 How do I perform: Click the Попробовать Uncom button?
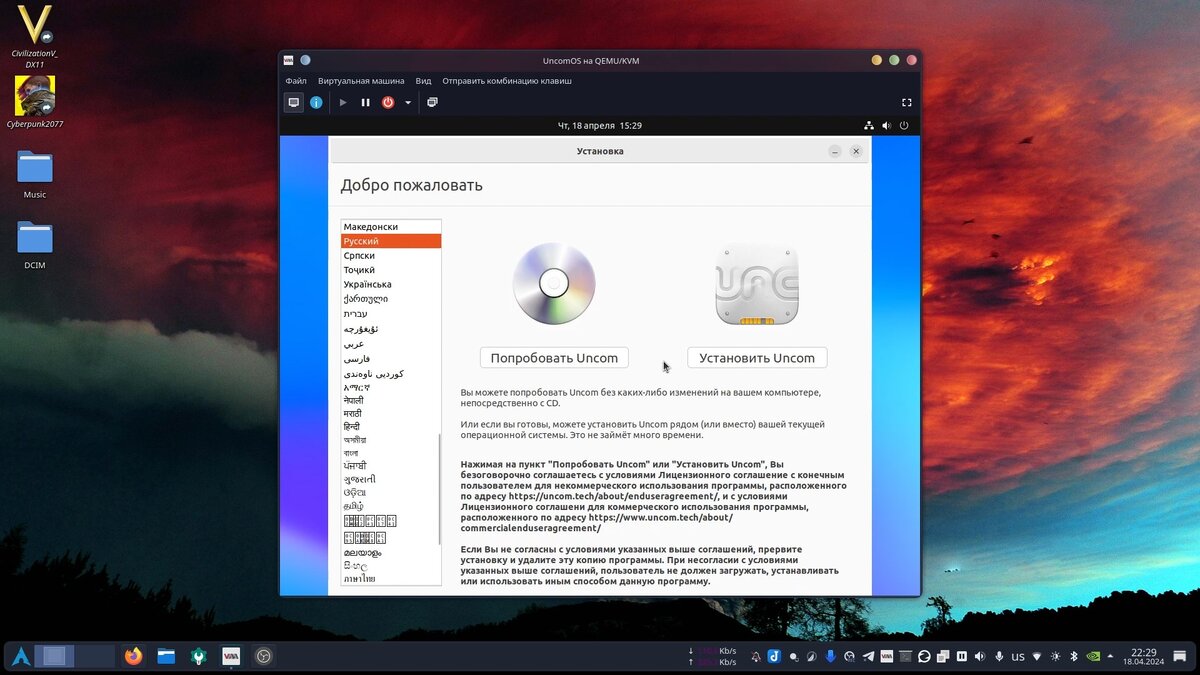coord(554,358)
